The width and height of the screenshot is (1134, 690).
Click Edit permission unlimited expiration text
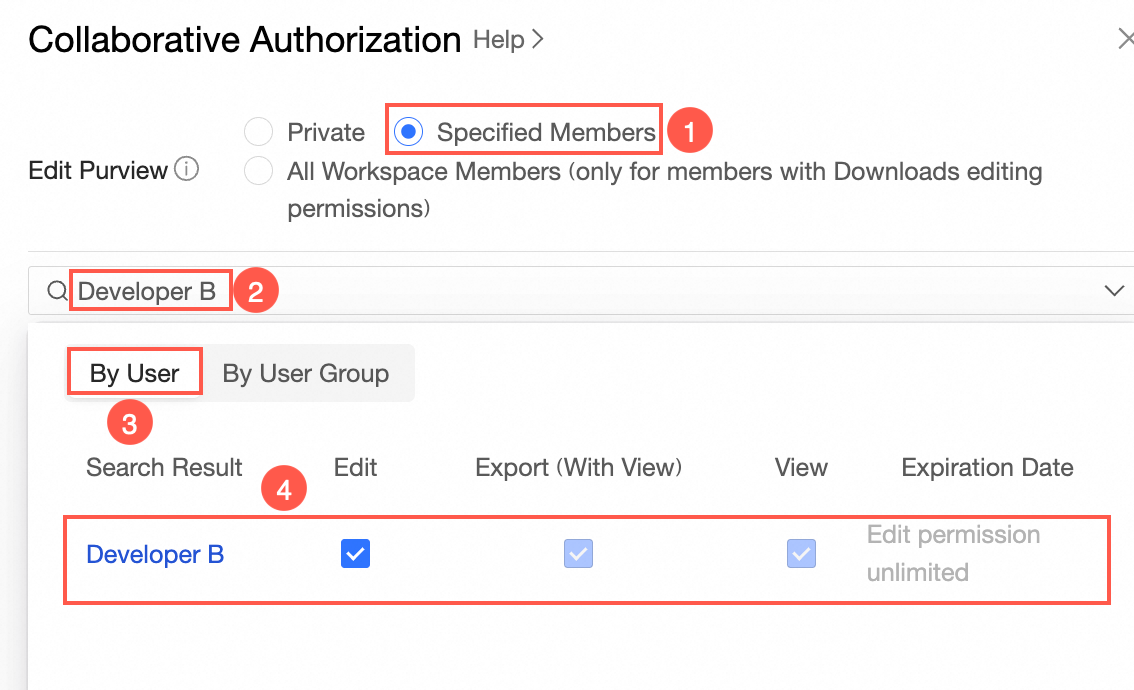click(x=953, y=553)
